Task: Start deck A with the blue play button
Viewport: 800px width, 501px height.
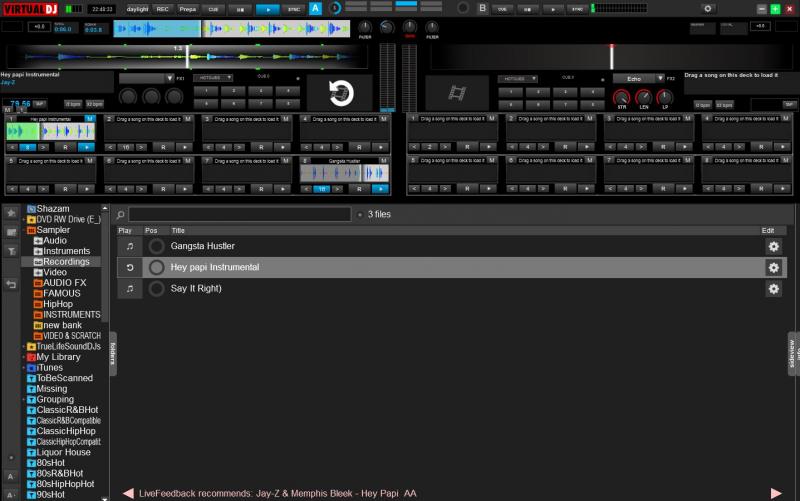Action: [x=267, y=9]
